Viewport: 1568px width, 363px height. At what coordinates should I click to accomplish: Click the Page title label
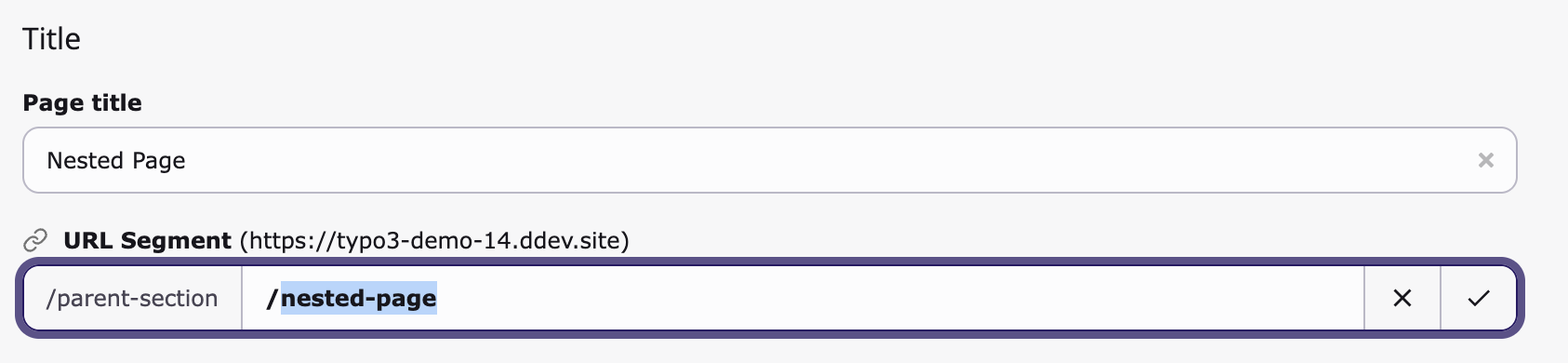point(83,102)
